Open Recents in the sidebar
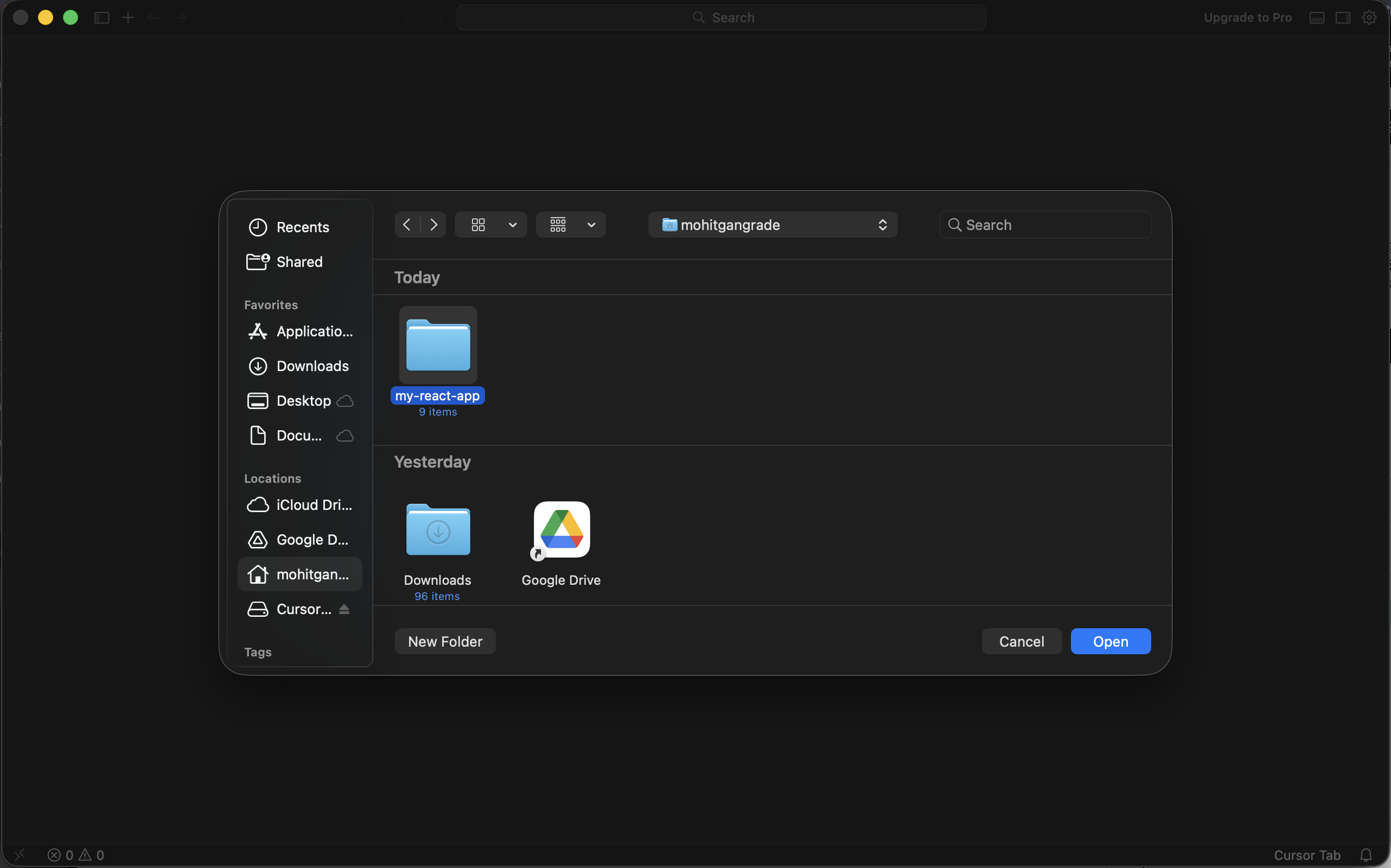 click(x=302, y=227)
